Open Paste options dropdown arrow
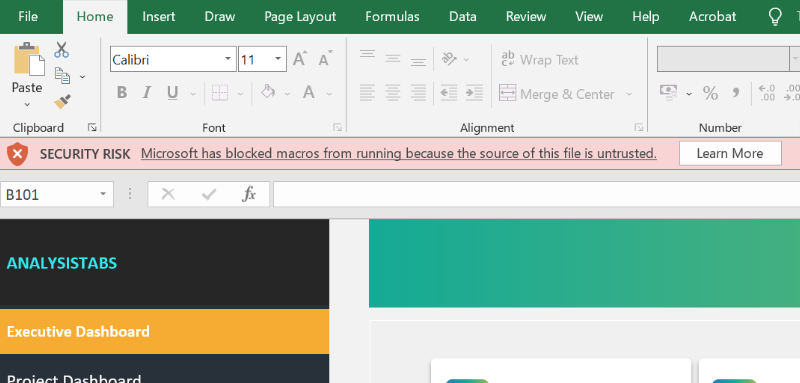The width and height of the screenshot is (800, 383). (27, 105)
